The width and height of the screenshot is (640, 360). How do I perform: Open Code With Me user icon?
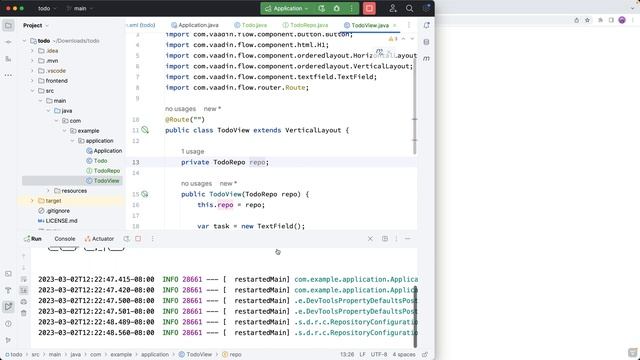pyautogui.click(x=393, y=8)
